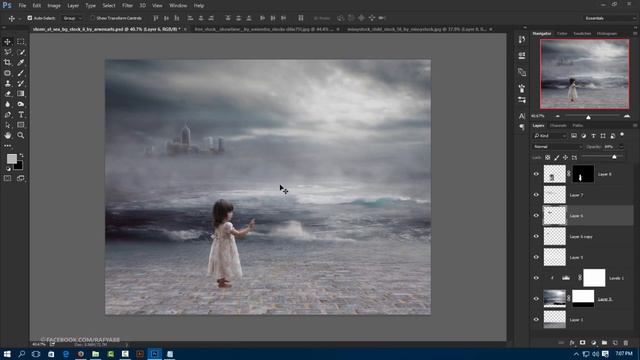Viewport: 640px width, 360px height.
Task: Switch to the Channels tab
Action: tap(558, 126)
